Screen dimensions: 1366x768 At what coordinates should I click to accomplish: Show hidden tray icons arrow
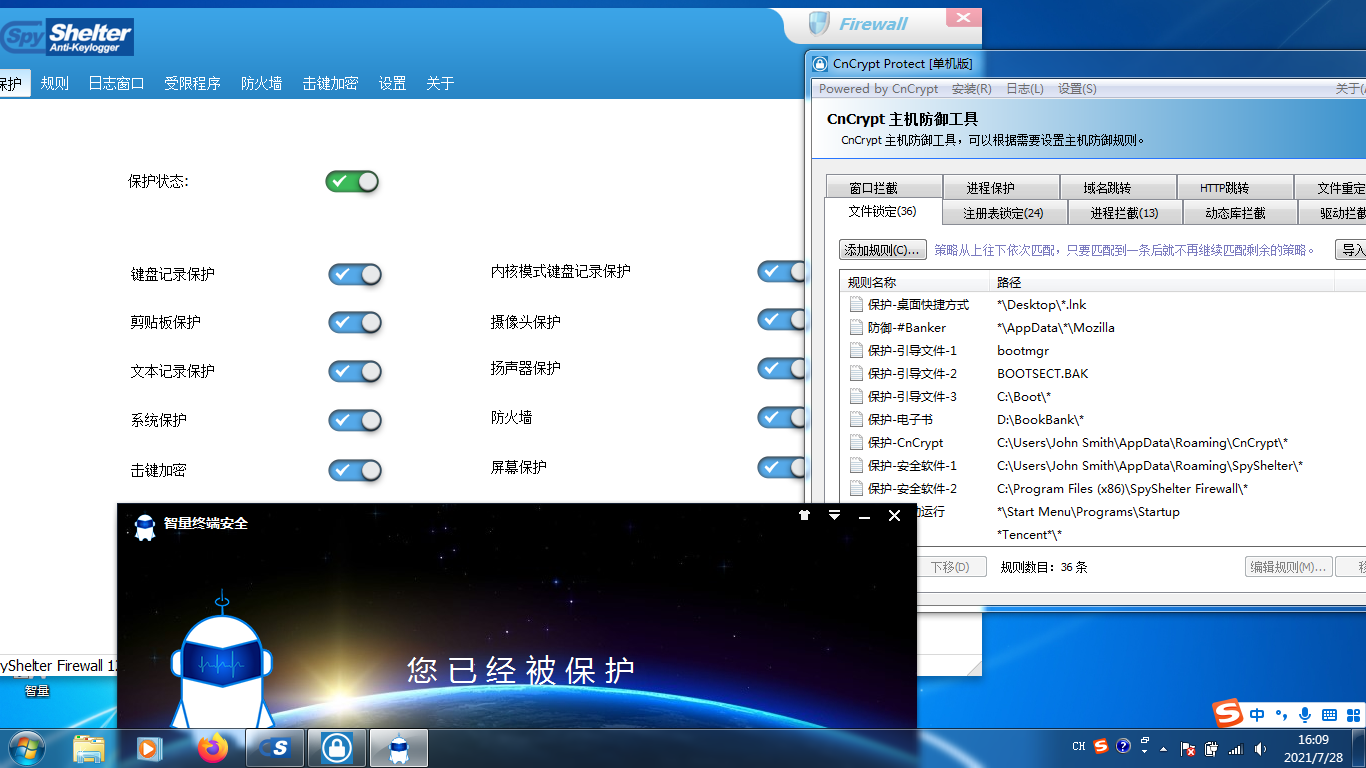(x=1162, y=748)
